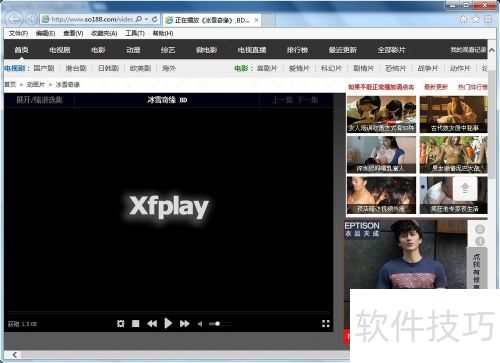
Task: Open the 微电影 section in site navigation
Action: tap(206, 50)
